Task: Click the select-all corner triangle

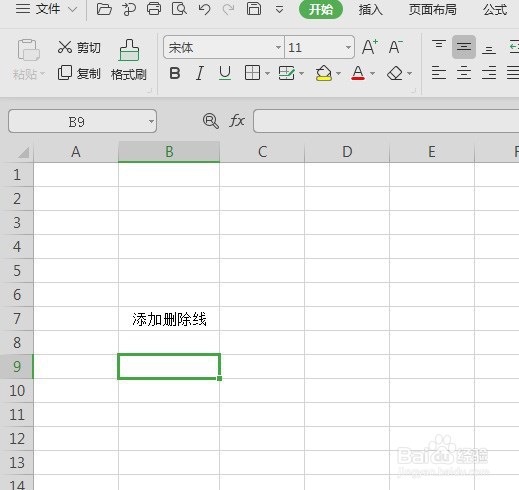Action: coord(23,153)
